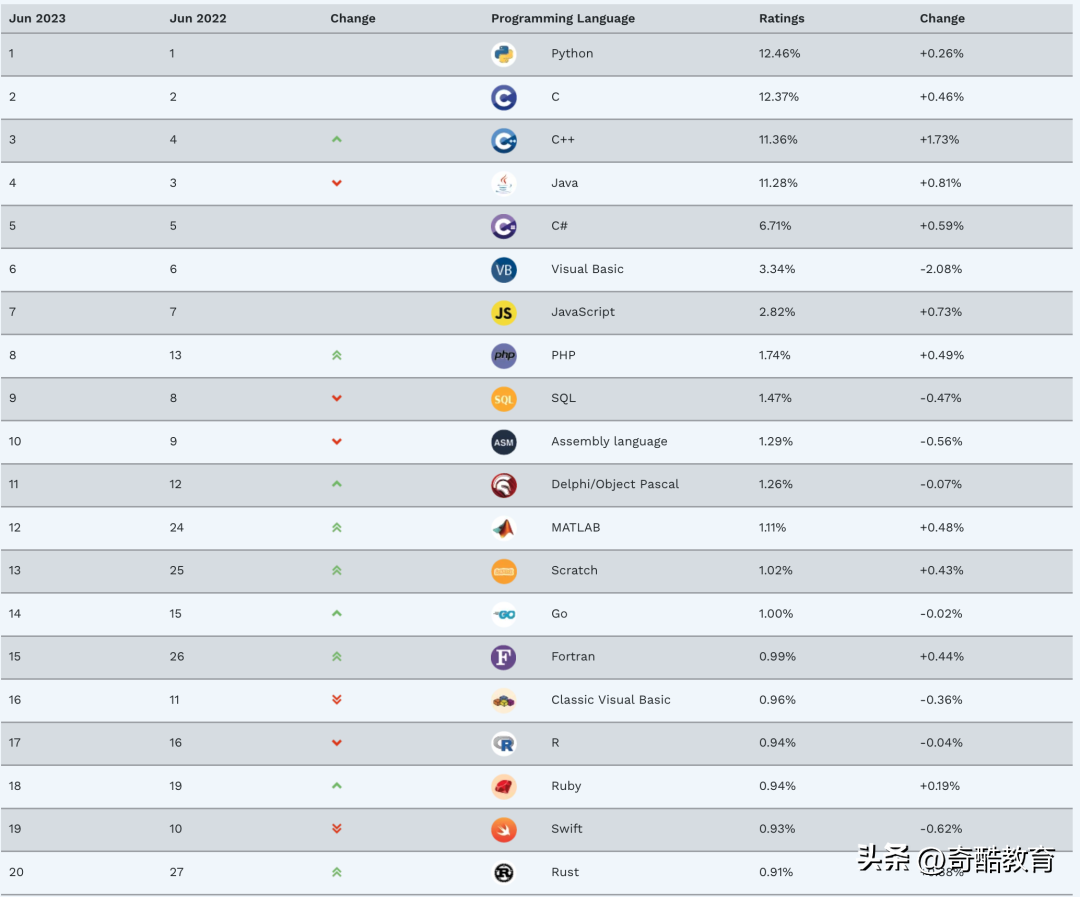Viewport: 1080px width, 897px height.
Task: Click the Programming Language column header
Action: coord(563,18)
